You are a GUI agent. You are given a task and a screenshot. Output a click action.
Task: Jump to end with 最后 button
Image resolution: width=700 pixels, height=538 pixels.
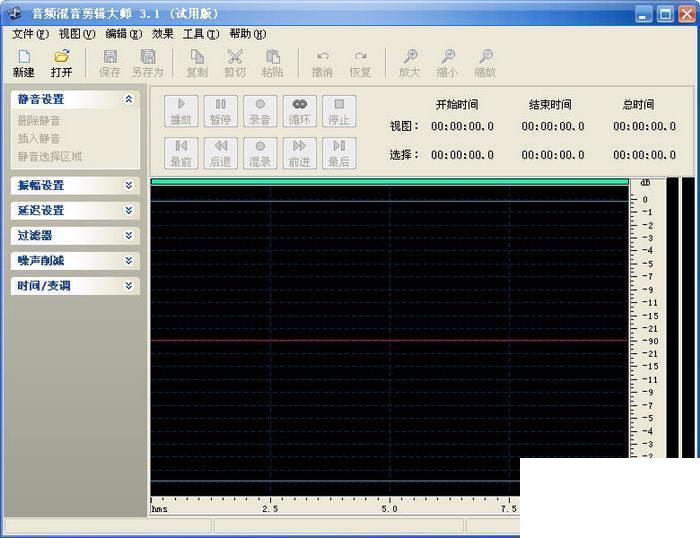tap(339, 153)
